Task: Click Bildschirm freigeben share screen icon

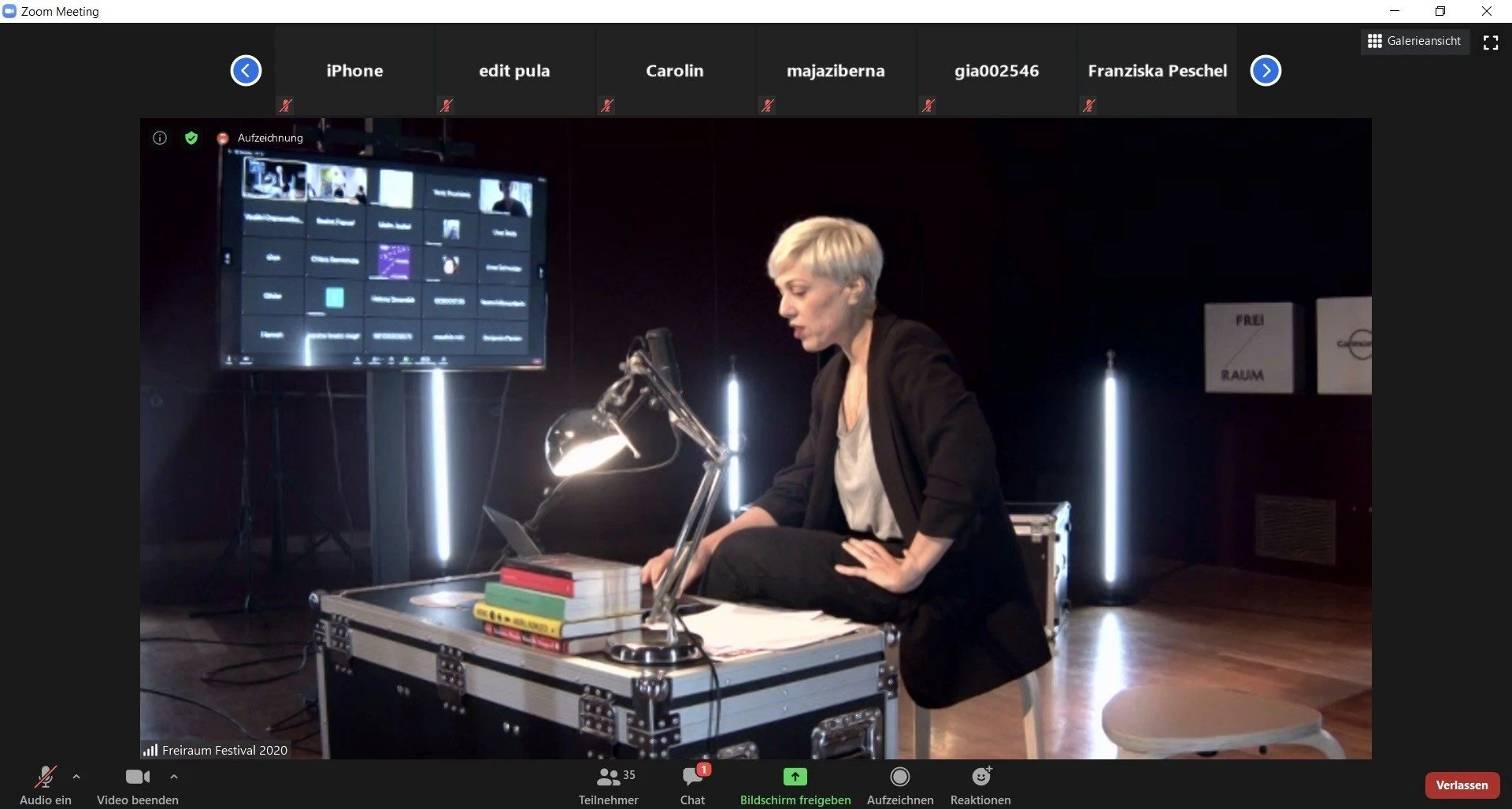Action: pyautogui.click(x=795, y=777)
